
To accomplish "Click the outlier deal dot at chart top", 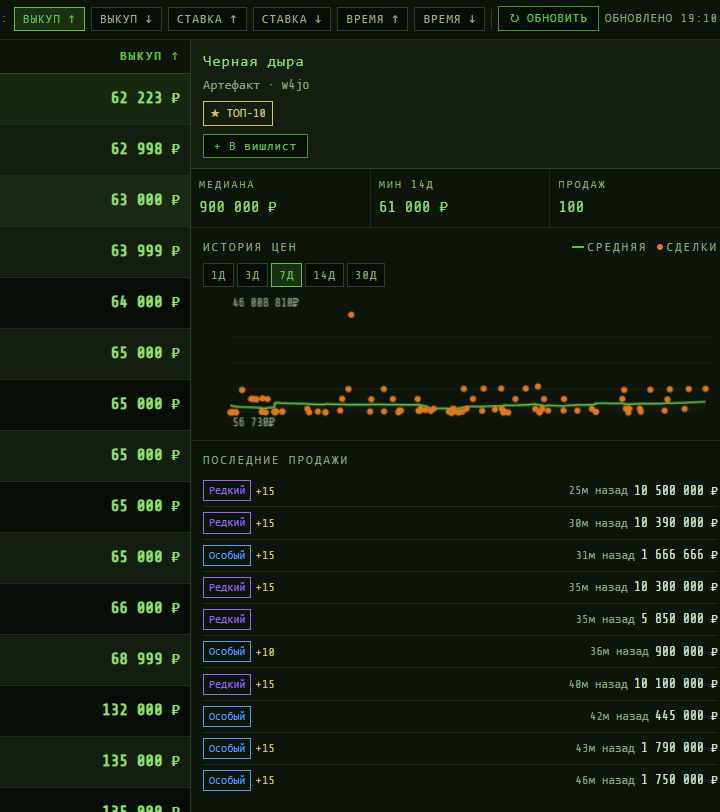I will 351,315.
